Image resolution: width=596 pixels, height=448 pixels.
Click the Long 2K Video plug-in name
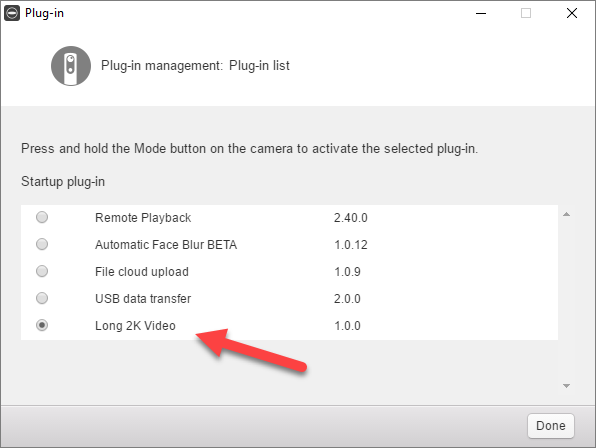click(135, 326)
